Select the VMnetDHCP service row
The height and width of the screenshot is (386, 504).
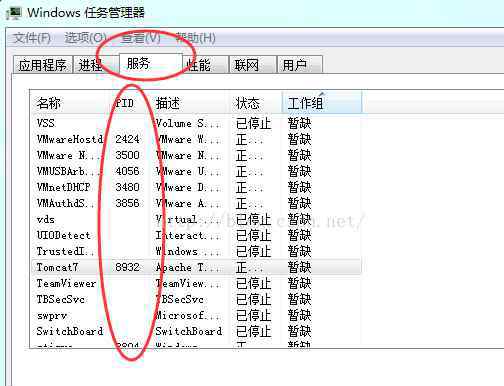(x=196, y=187)
